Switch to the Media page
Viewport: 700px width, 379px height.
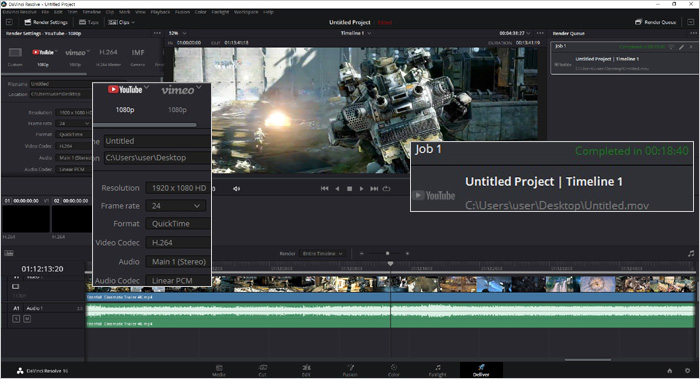pyautogui.click(x=219, y=371)
